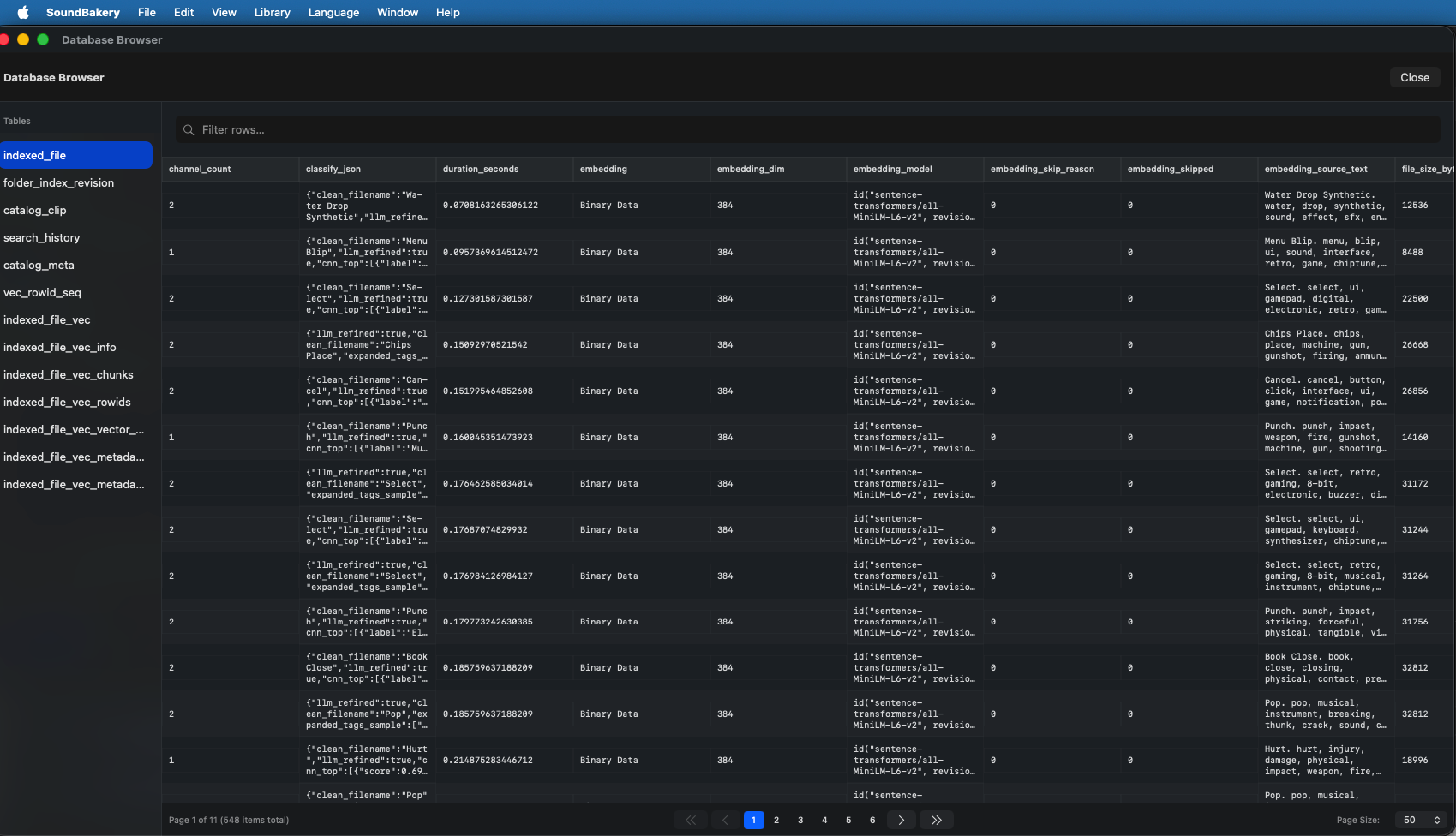This screenshot has height=836, width=1456.
Task: Go to page 3
Action: [800, 820]
